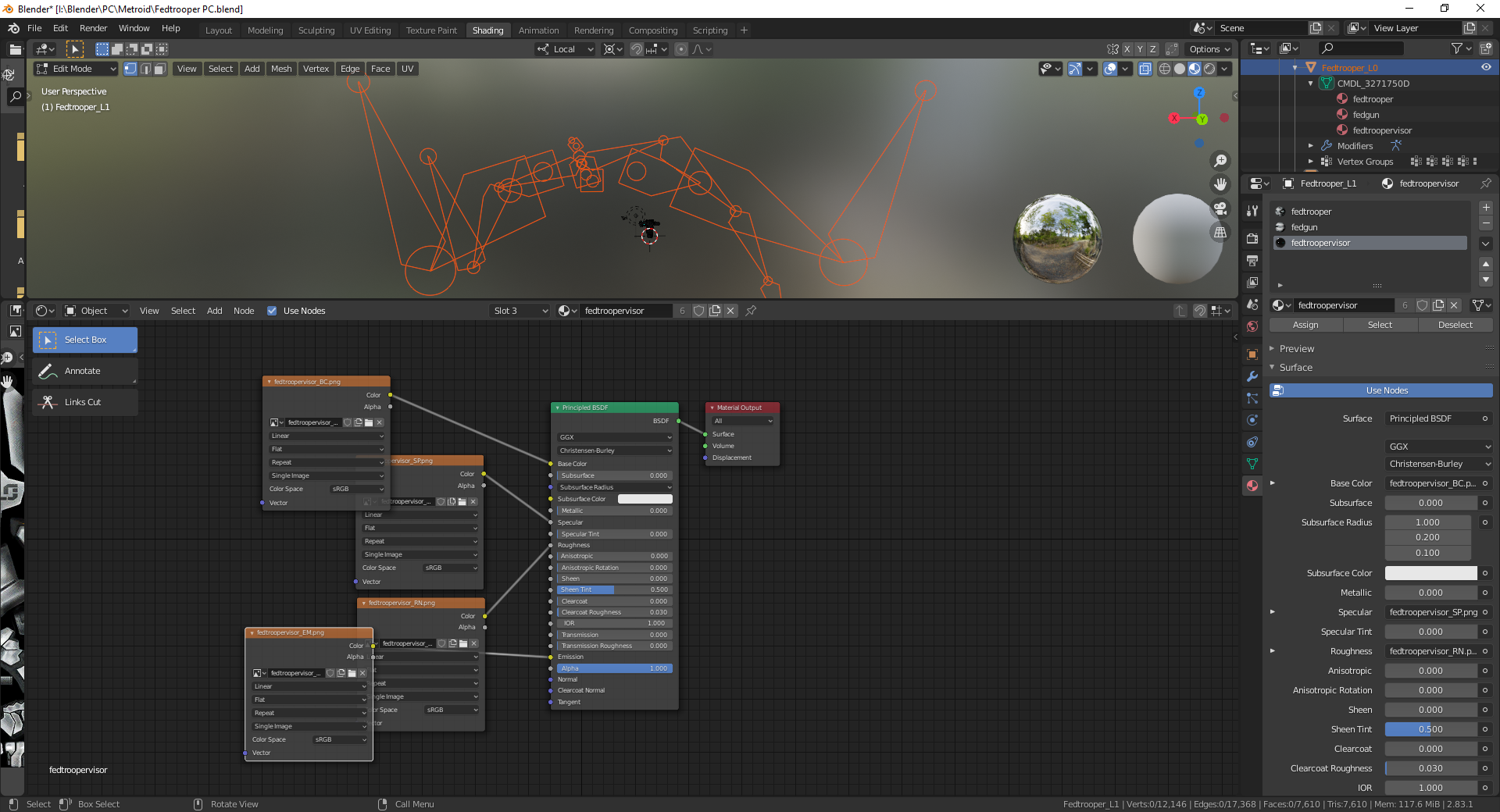This screenshot has width=1500, height=812.
Task: Open Christensen-Burley dropdown in properties panel
Action: pos(1439,464)
